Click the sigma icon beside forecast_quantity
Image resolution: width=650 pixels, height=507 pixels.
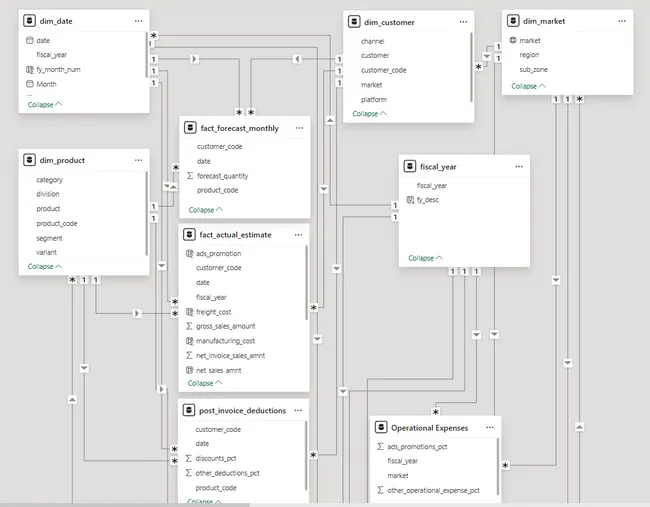click(189, 176)
